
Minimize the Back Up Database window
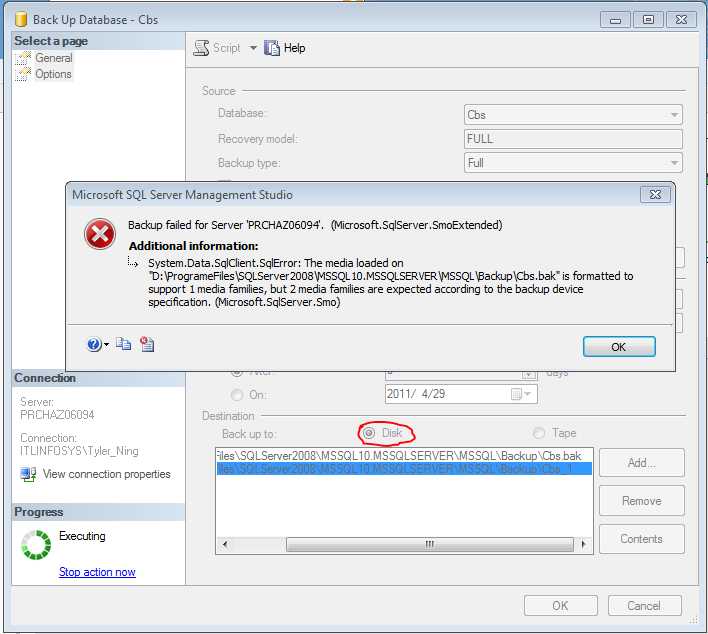pos(615,20)
